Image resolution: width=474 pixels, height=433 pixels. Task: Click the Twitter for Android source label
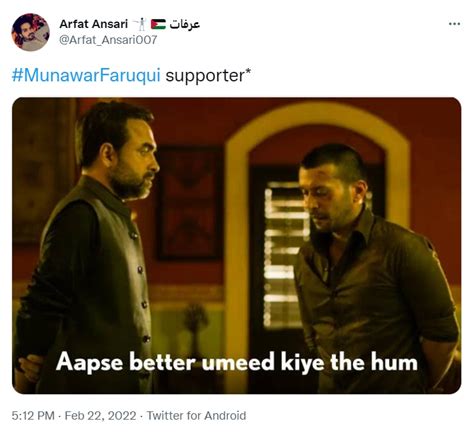point(196,416)
